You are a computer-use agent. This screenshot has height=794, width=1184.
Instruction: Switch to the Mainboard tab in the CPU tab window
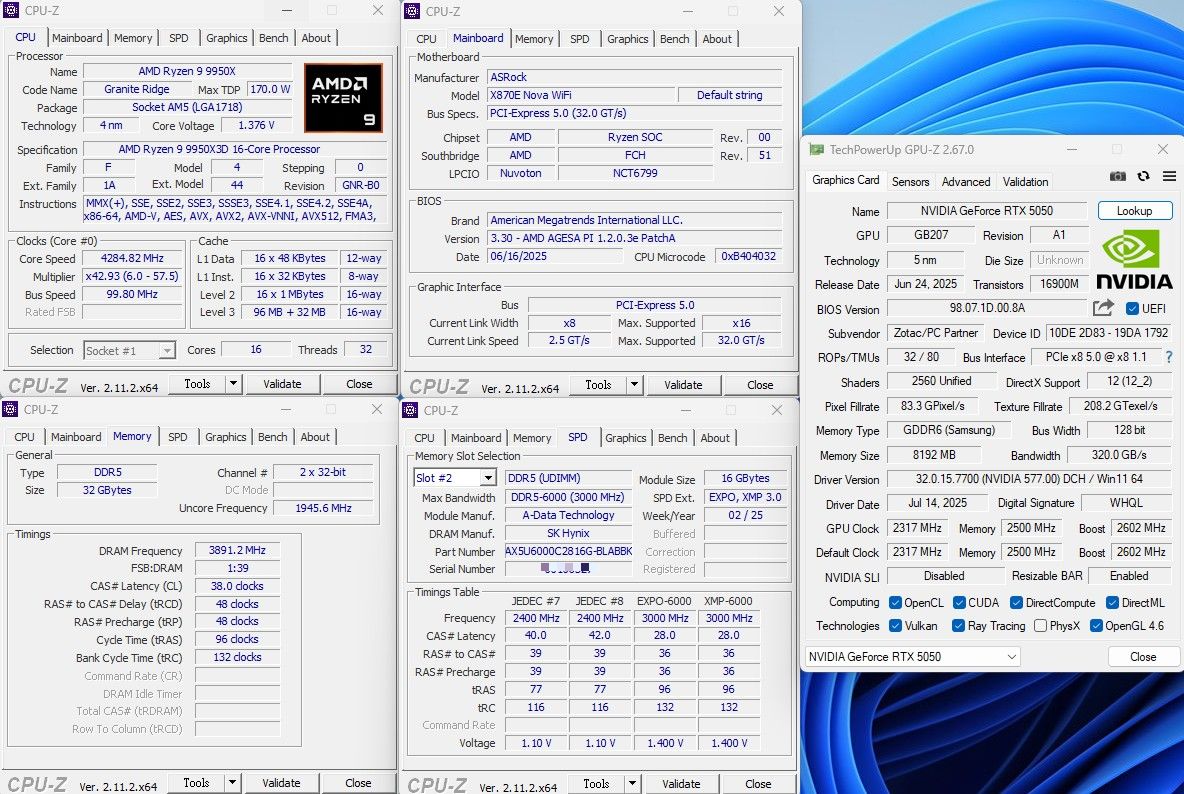click(77, 38)
